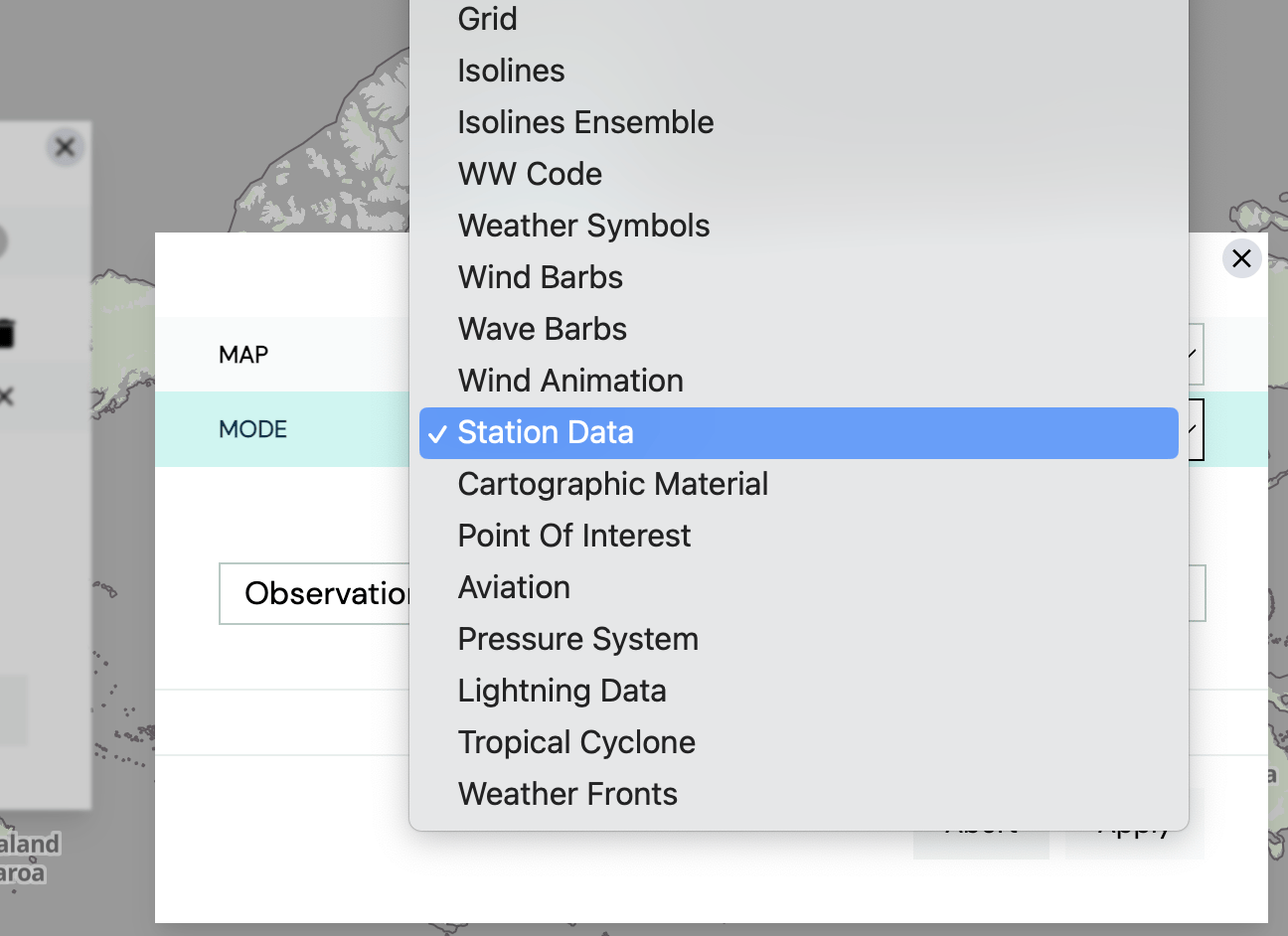Pick the Pressure System option

pos(577,639)
